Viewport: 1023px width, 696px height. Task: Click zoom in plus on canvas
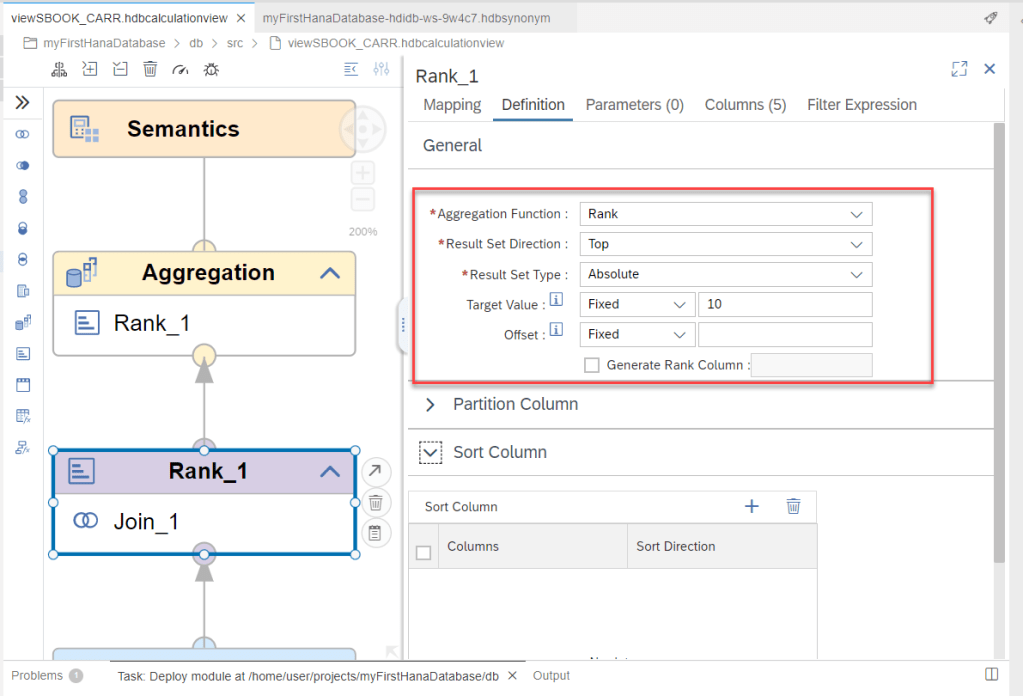click(x=363, y=172)
